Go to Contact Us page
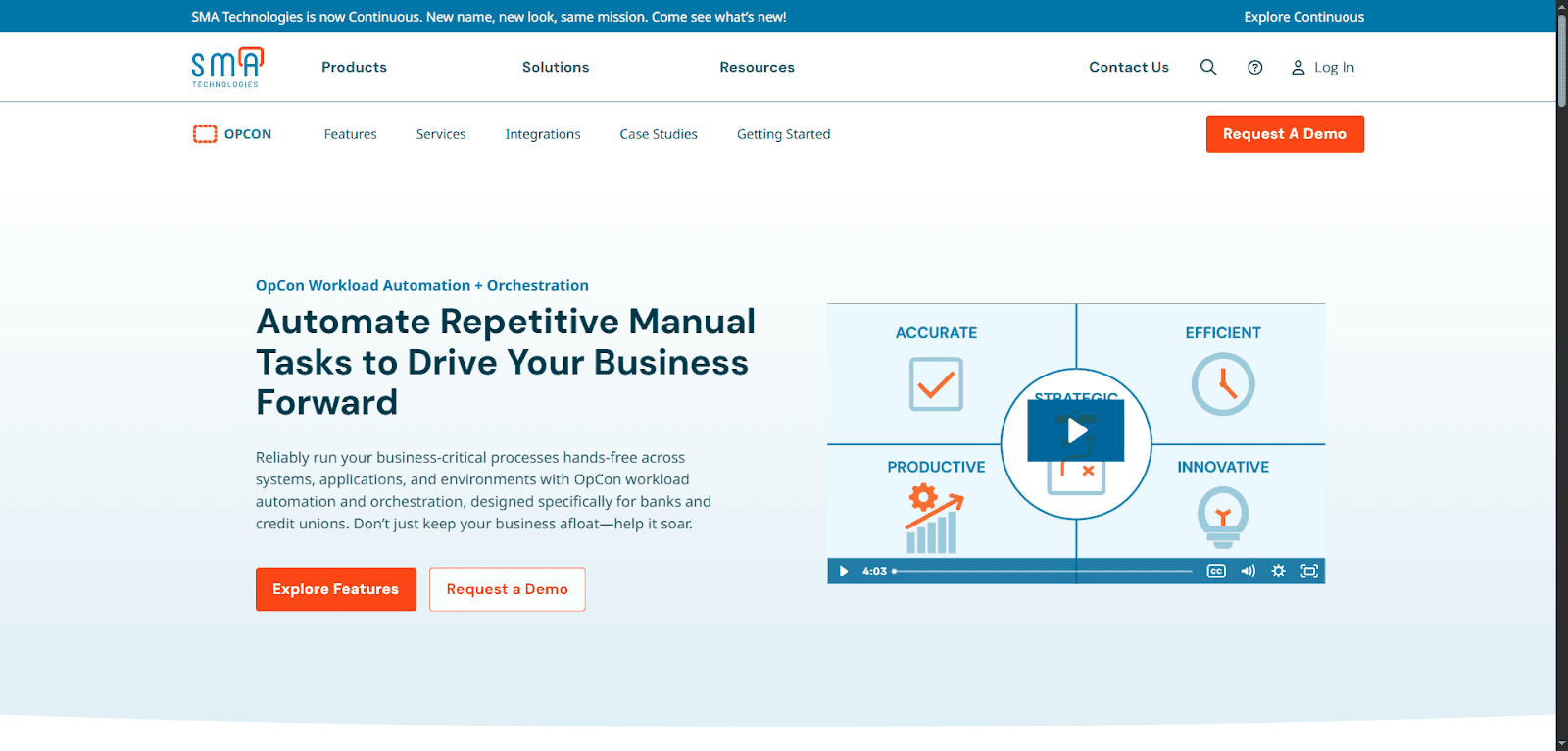This screenshot has height=751, width=1568. tap(1129, 67)
